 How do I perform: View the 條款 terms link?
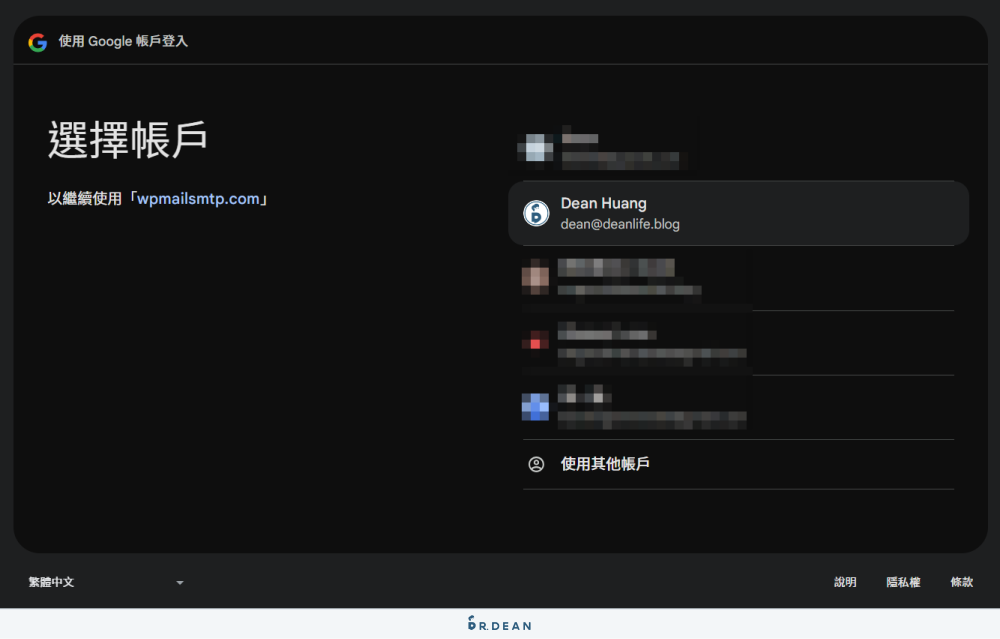(961, 582)
